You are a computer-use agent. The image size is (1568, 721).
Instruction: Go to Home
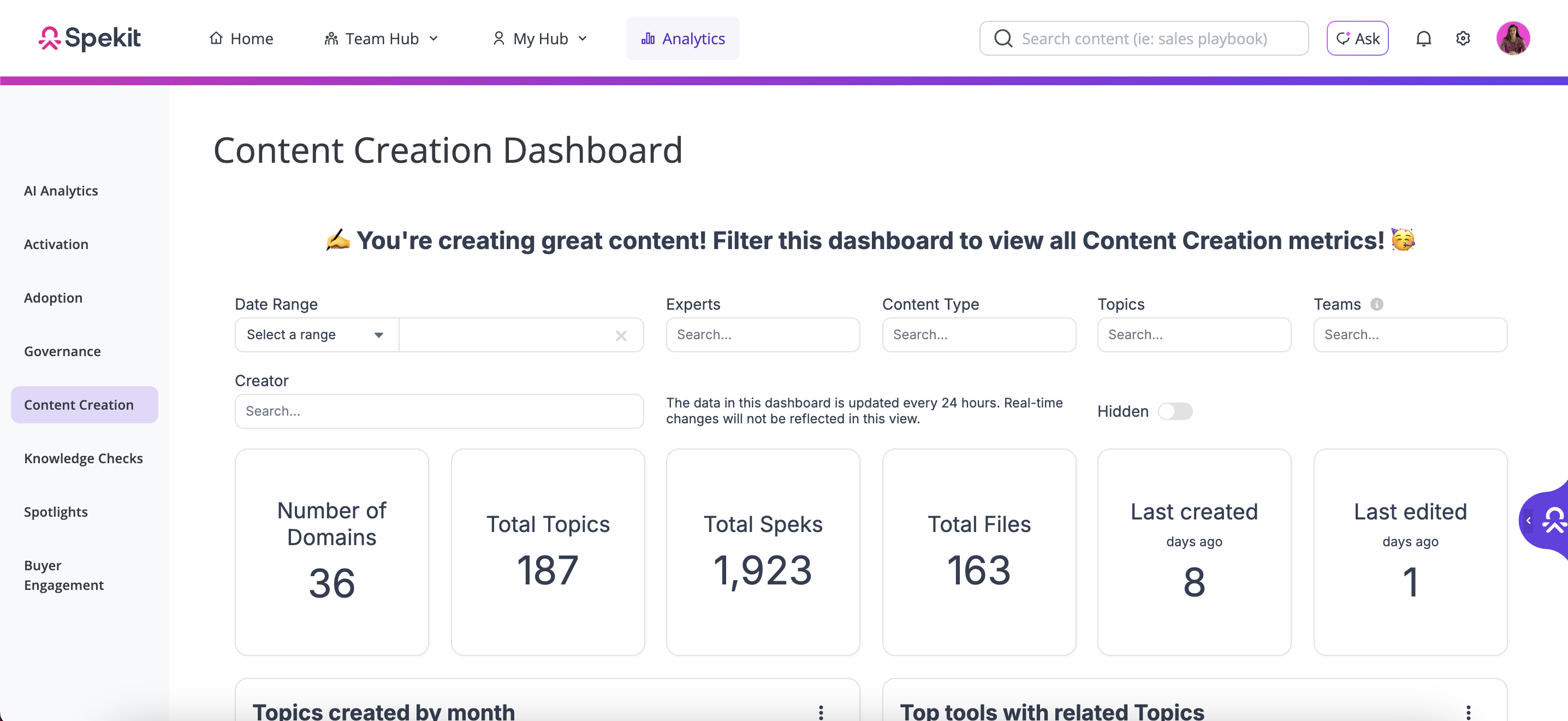[241, 38]
